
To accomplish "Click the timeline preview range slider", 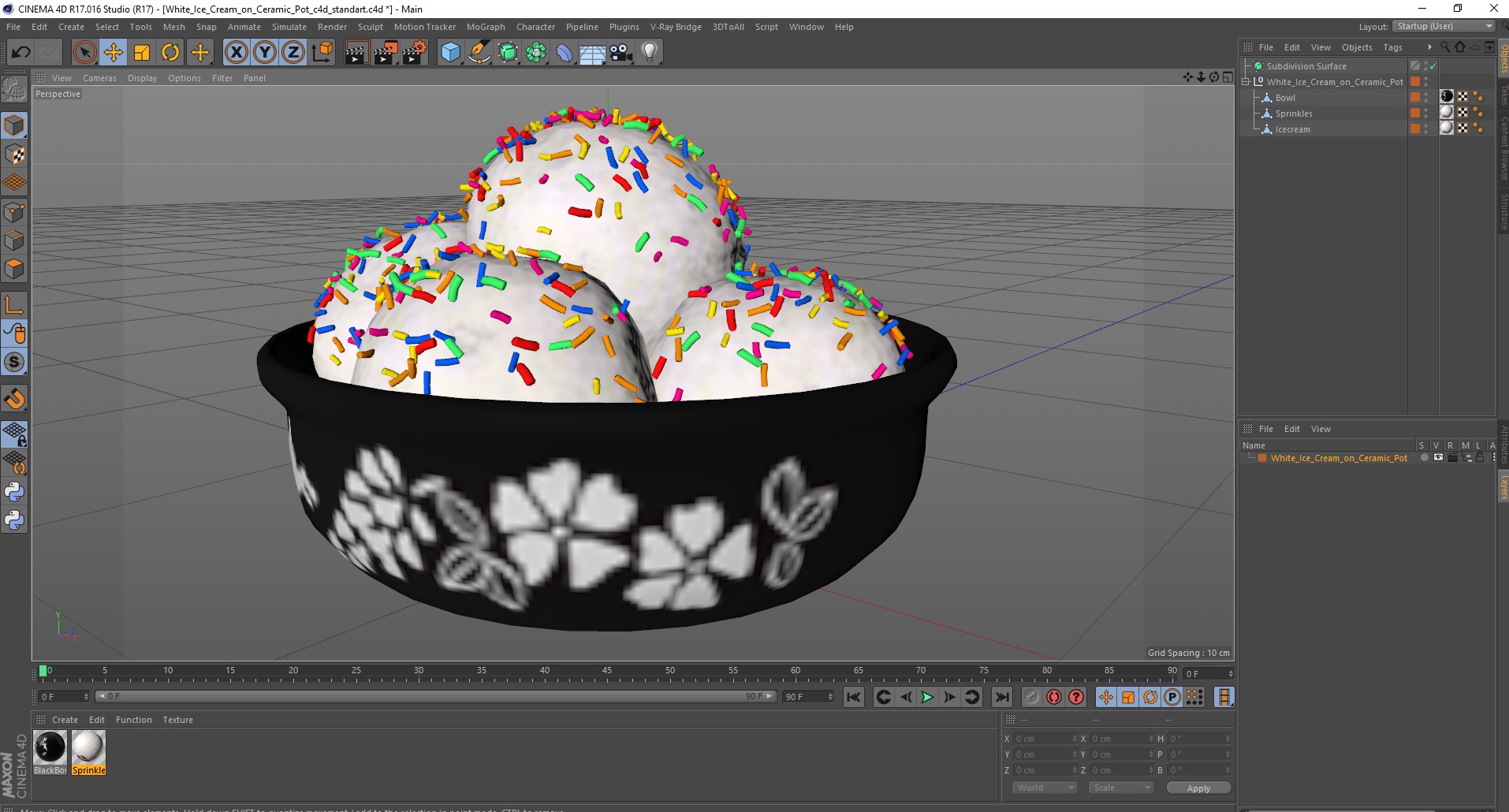I will tap(435, 696).
